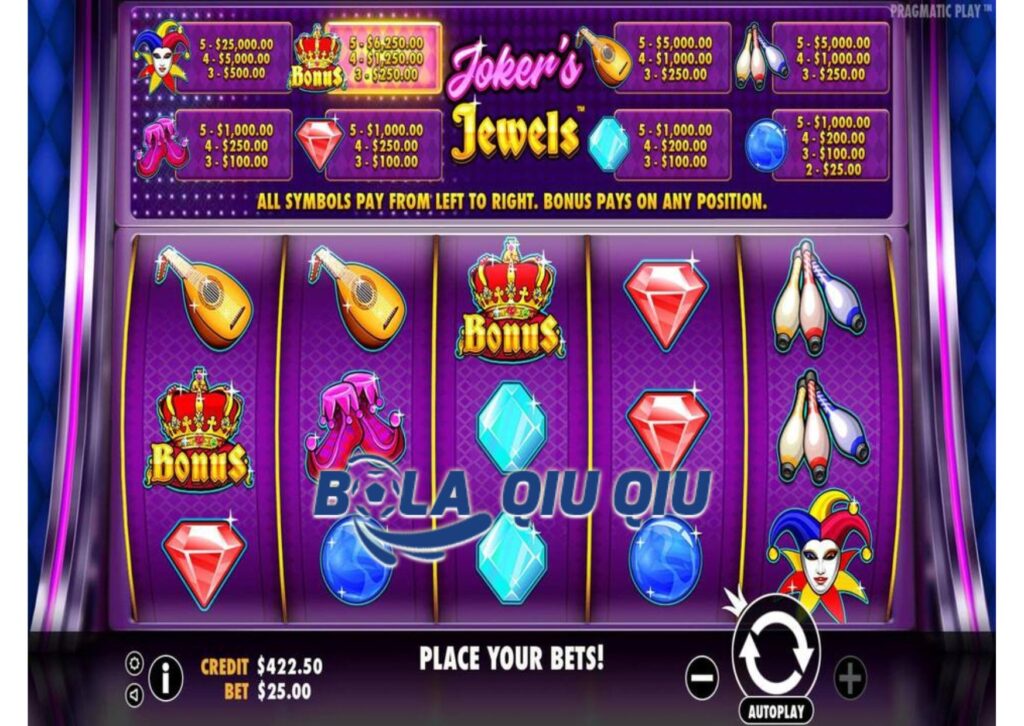This screenshot has height=726, width=1024.
Task: Click the joker paytable entry showing $25,000.00
Action: 214,59
